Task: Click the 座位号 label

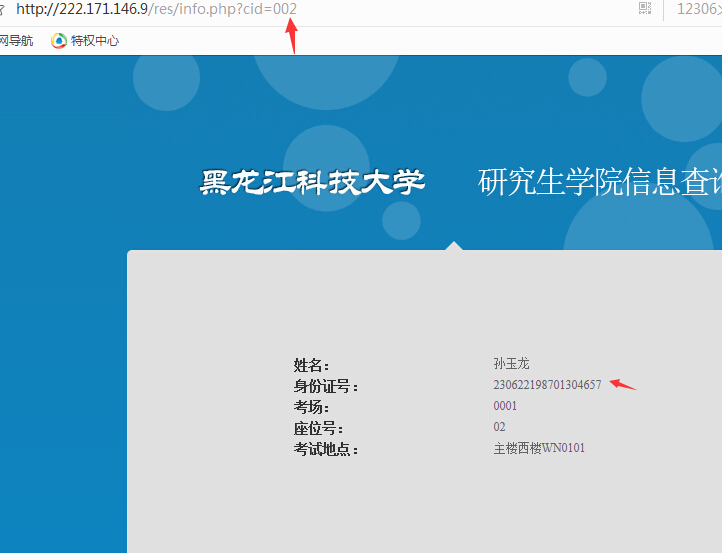Action: [x=319, y=428]
